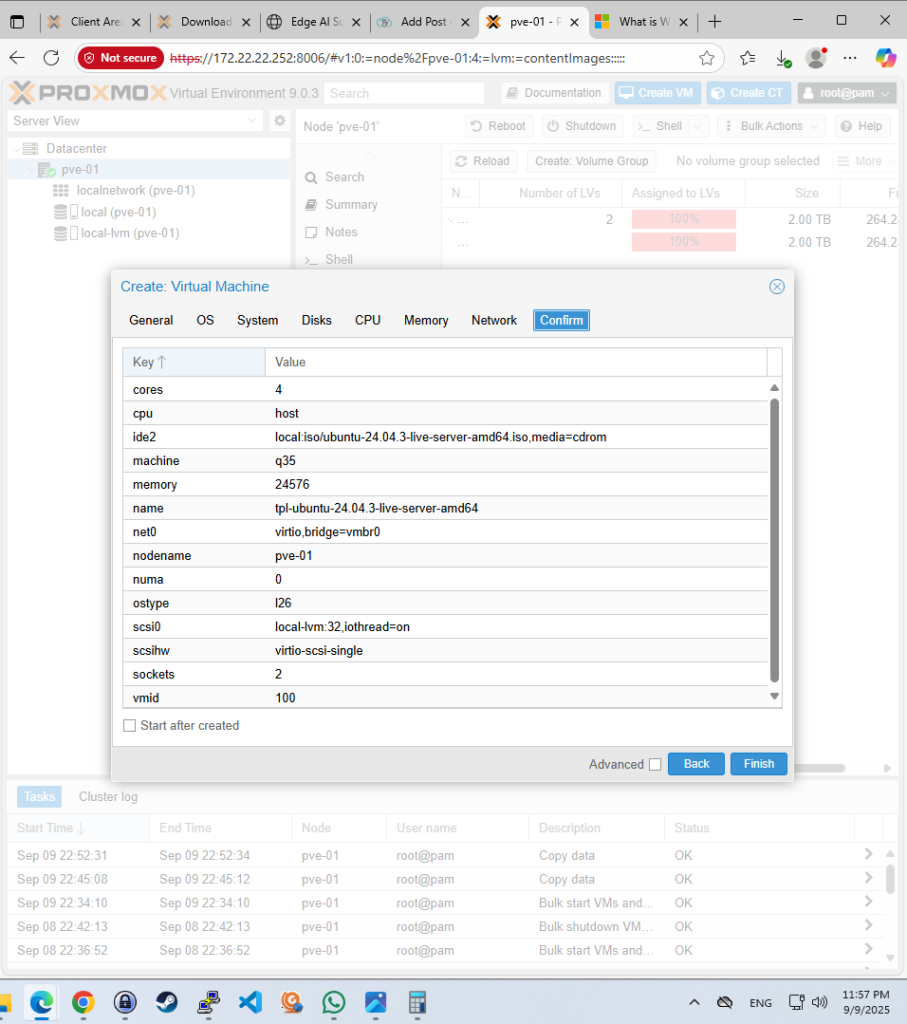Open the root@pam user menu
The width and height of the screenshot is (907, 1024).
846,93
